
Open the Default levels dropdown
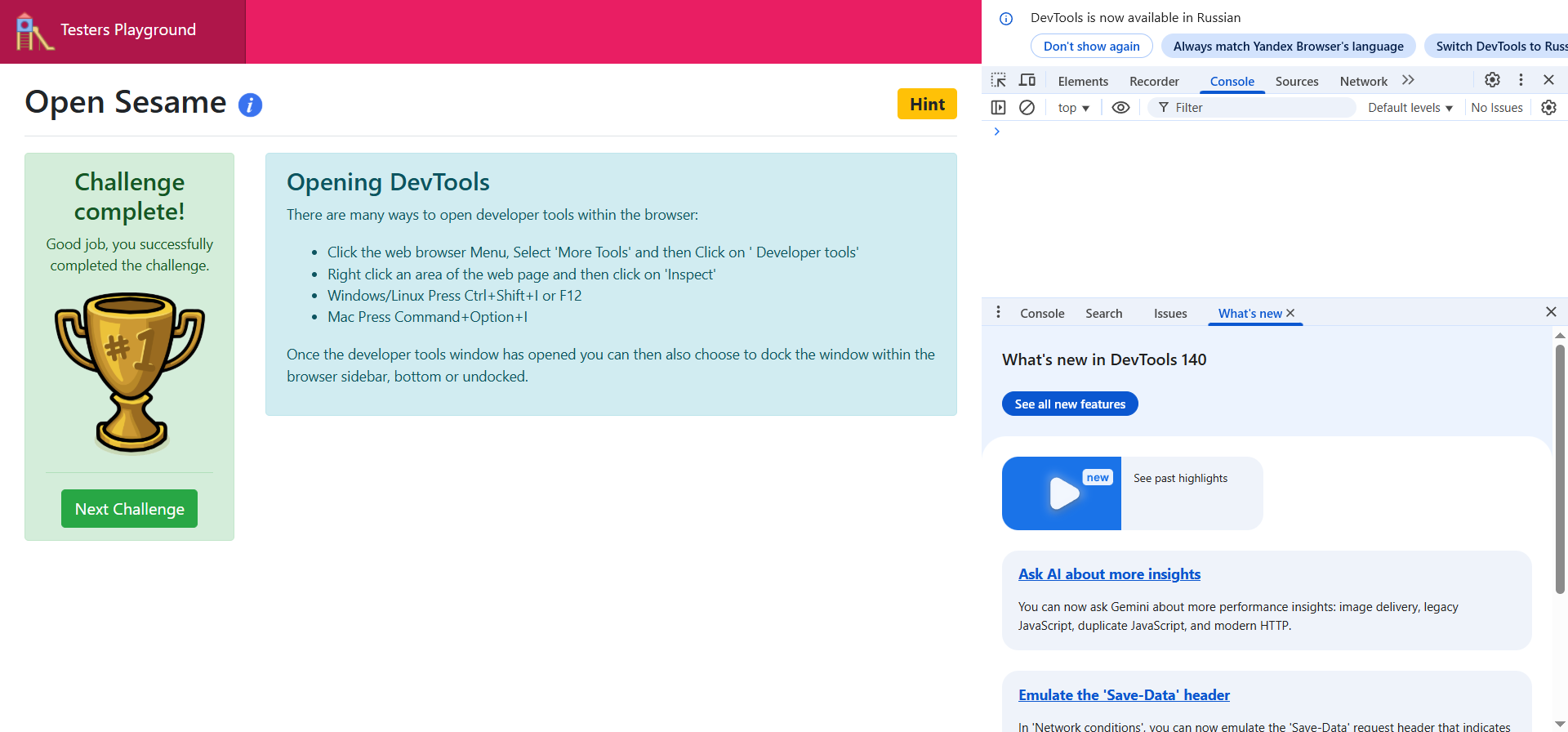click(x=1410, y=108)
